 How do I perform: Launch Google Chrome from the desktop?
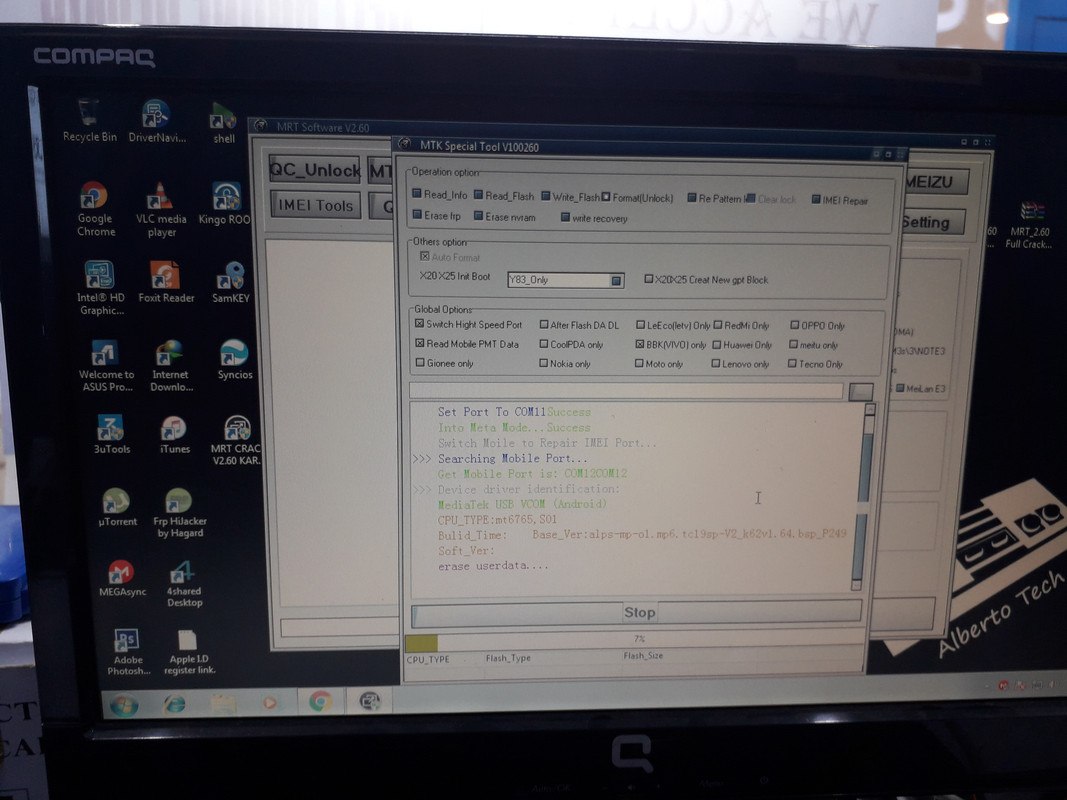[x=95, y=208]
